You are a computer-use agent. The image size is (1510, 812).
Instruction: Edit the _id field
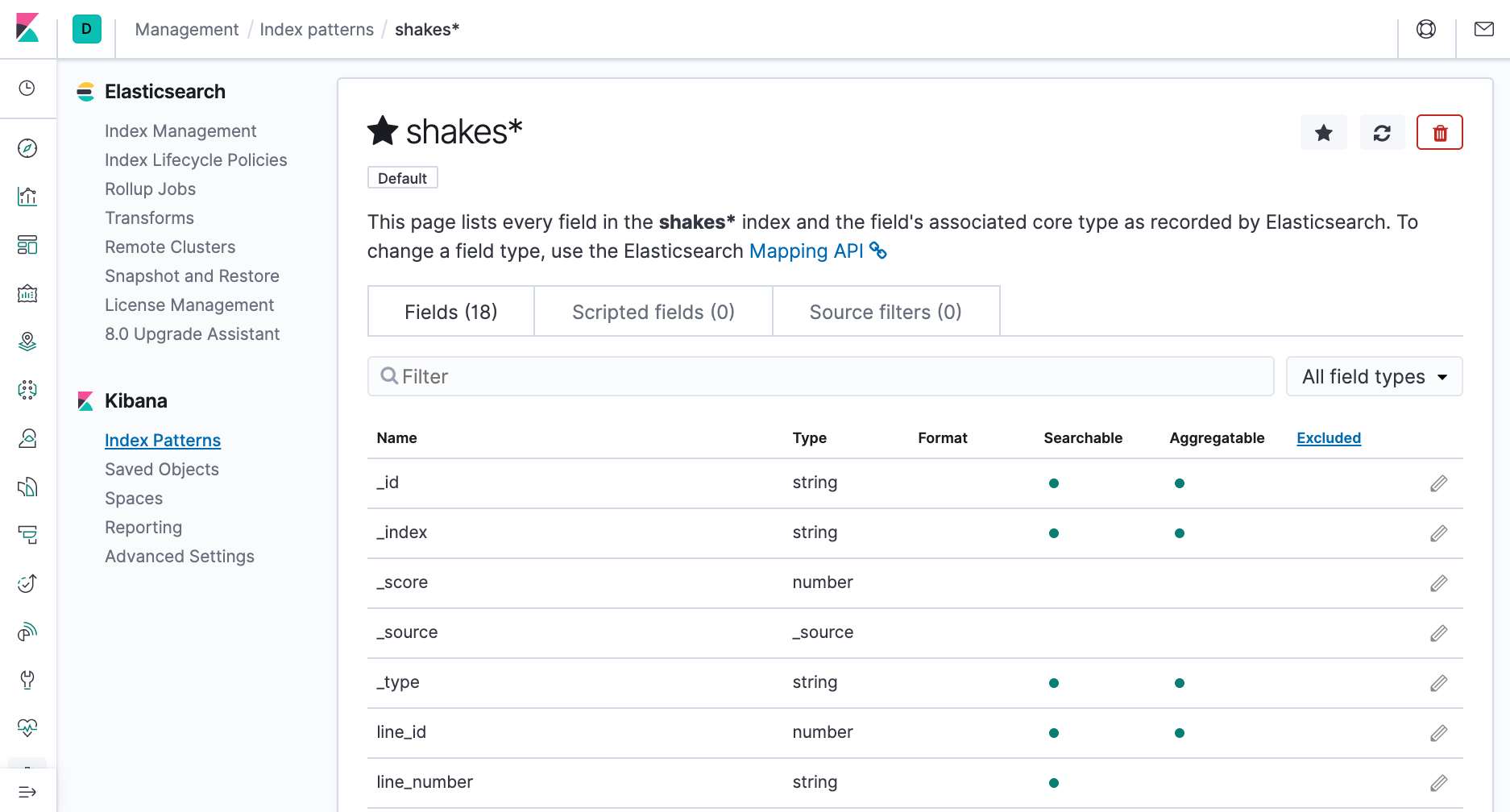pos(1439,483)
